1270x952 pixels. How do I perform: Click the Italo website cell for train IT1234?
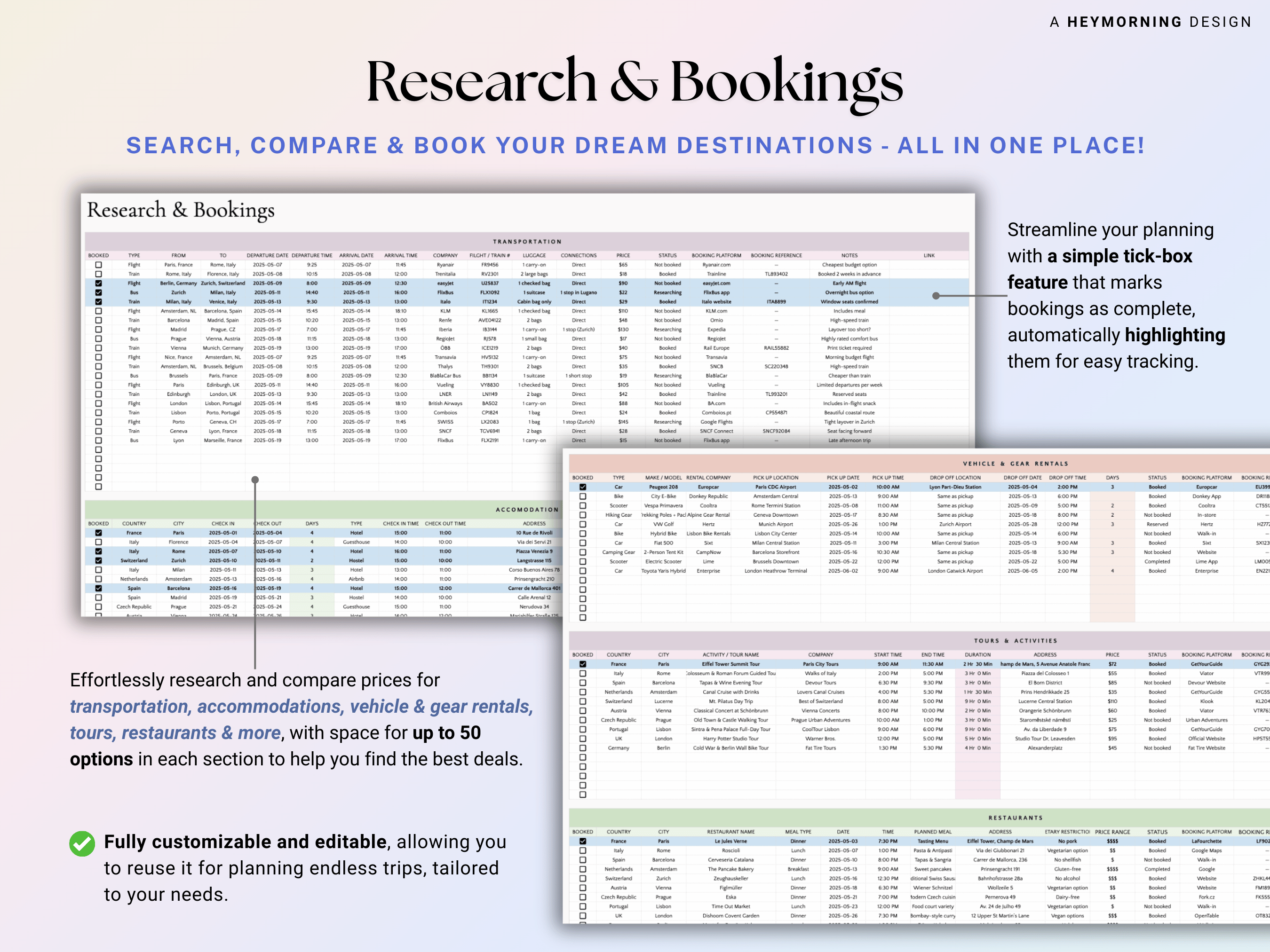point(716,301)
